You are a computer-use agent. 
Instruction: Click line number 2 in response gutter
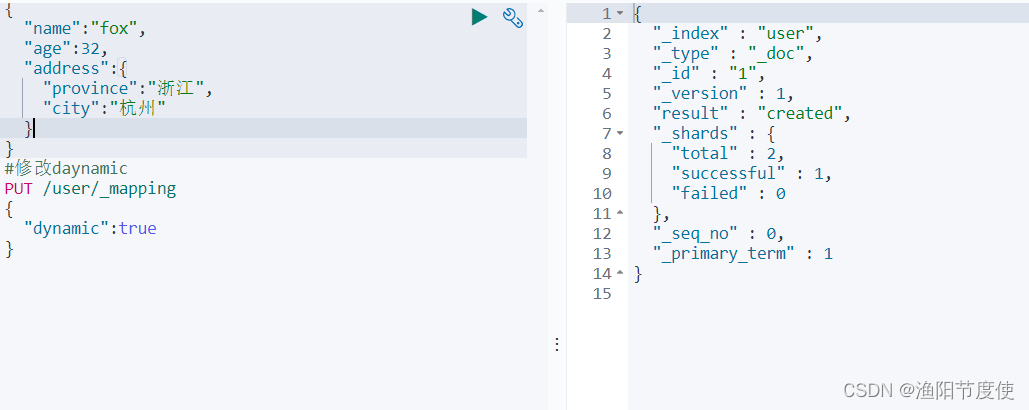pyautogui.click(x=606, y=33)
